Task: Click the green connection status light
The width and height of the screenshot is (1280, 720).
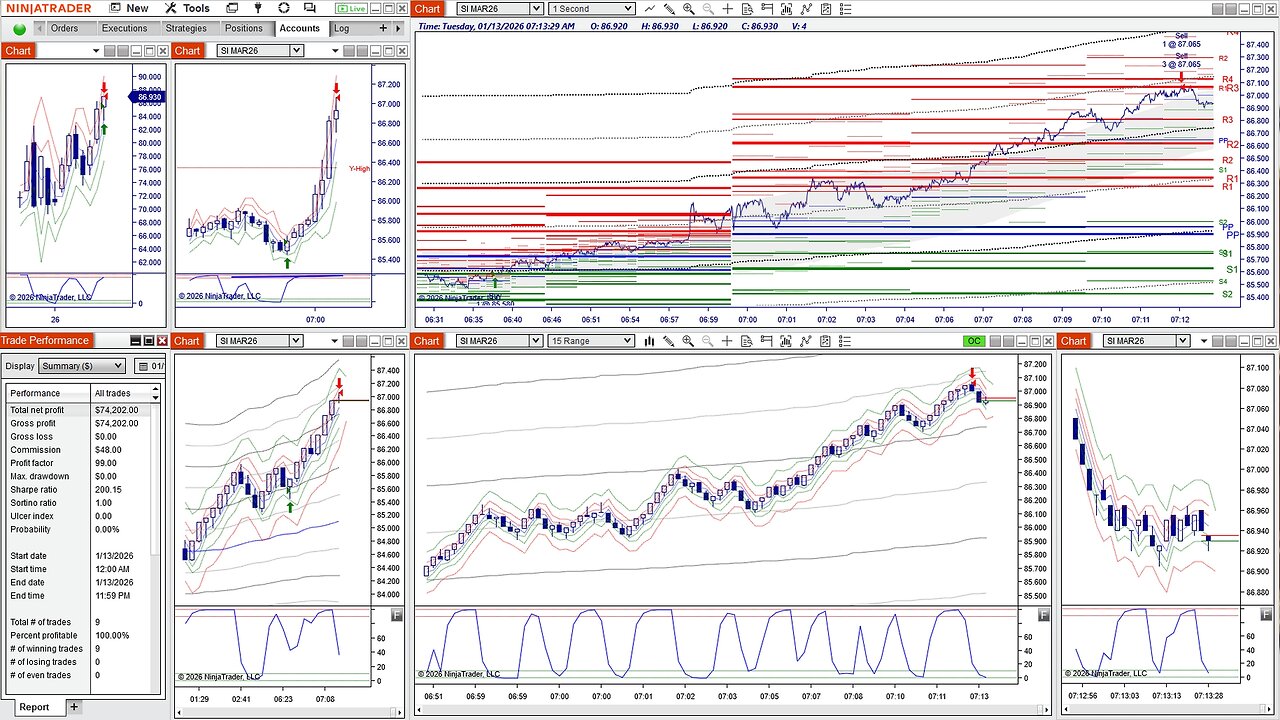Action: point(20,29)
